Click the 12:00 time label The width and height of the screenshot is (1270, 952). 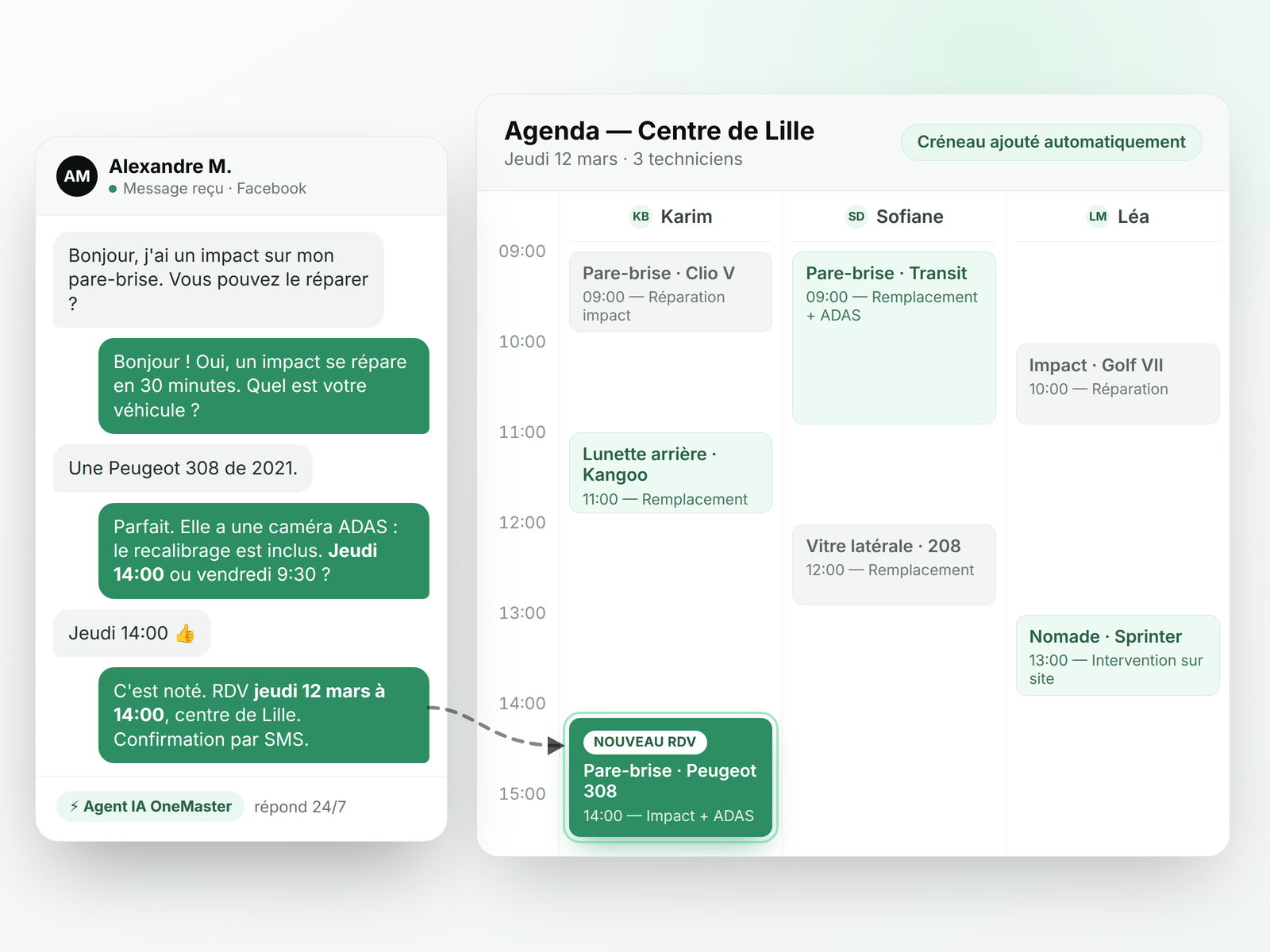(x=522, y=523)
